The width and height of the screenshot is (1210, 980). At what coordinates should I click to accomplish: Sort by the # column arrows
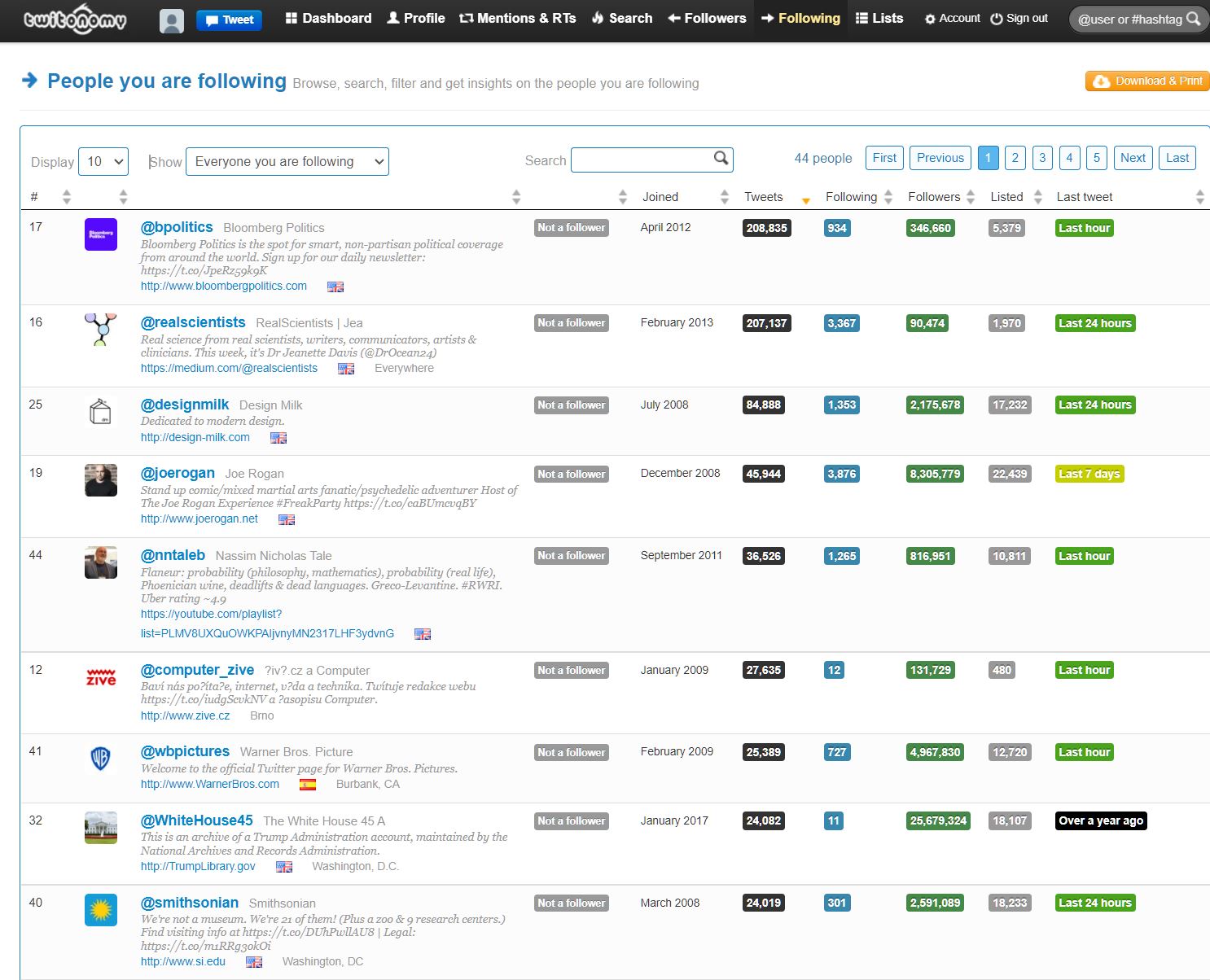(x=67, y=197)
